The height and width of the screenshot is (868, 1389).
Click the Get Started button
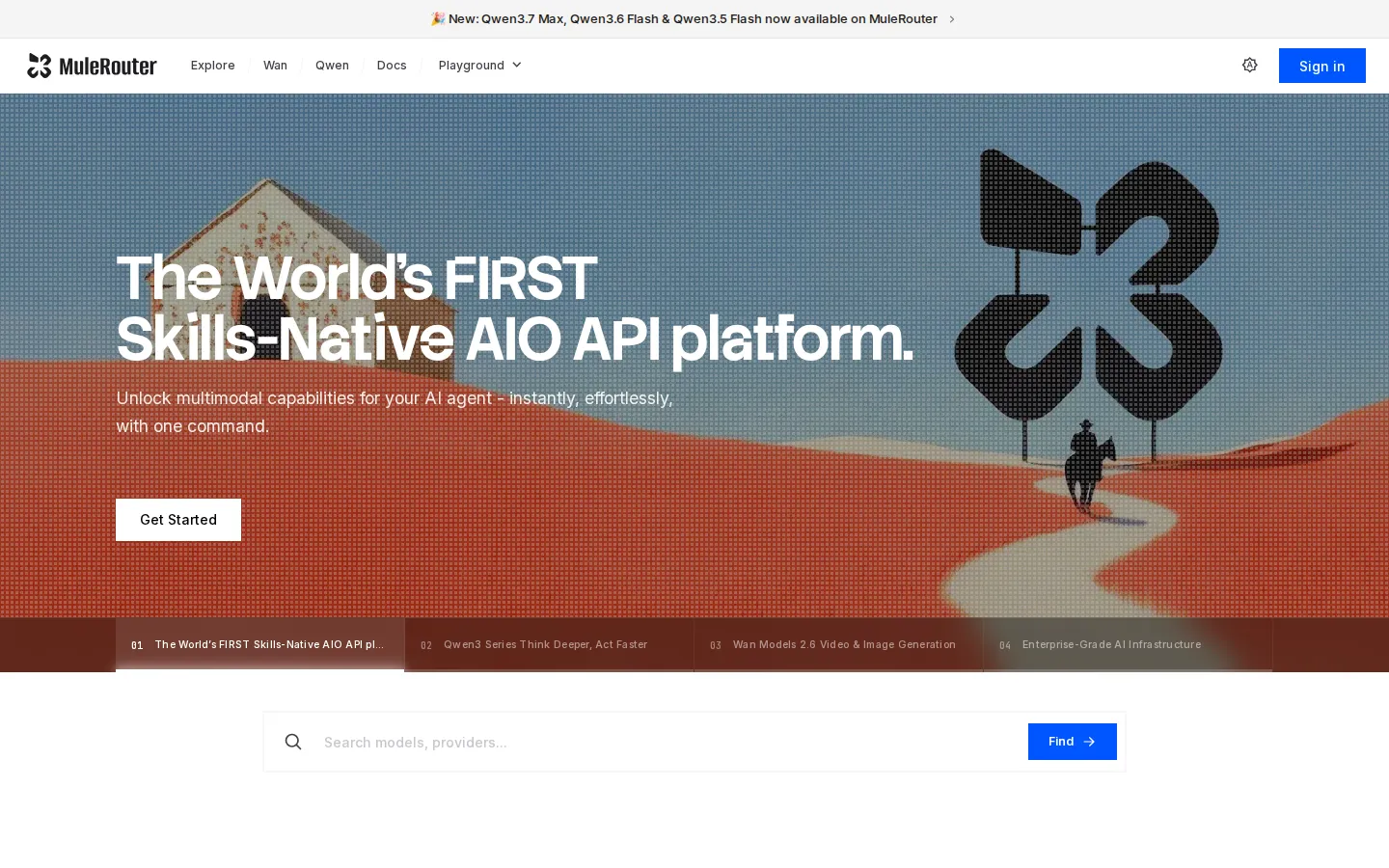point(178,520)
